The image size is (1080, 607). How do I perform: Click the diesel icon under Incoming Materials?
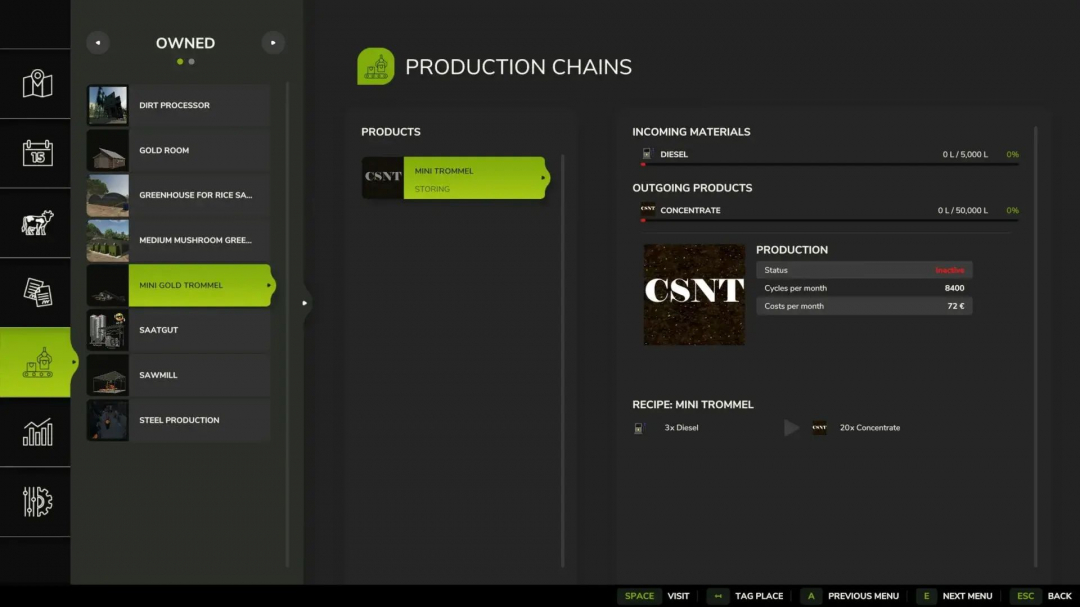645,154
